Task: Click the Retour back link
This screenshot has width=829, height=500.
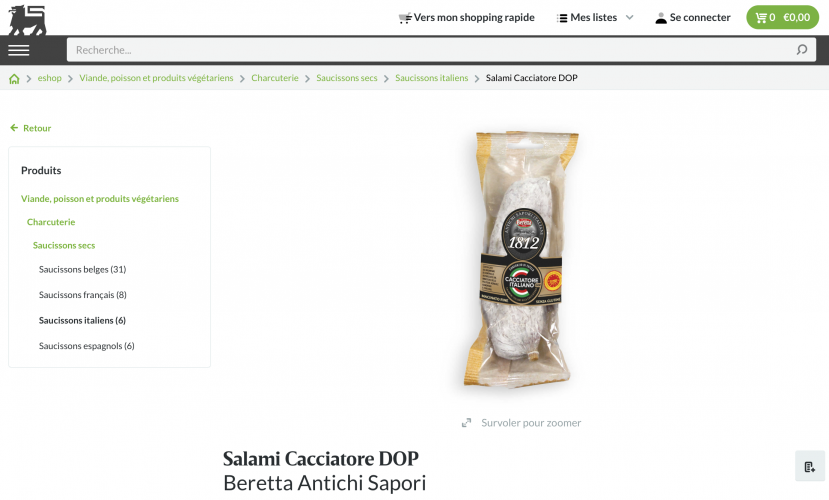Action: click(x=31, y=128)
